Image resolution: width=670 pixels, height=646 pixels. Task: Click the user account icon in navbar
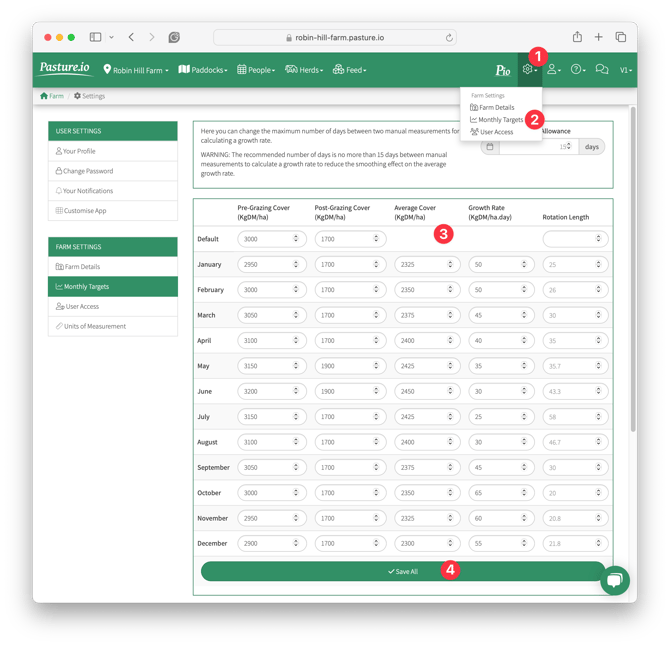(x=553, y=70)
